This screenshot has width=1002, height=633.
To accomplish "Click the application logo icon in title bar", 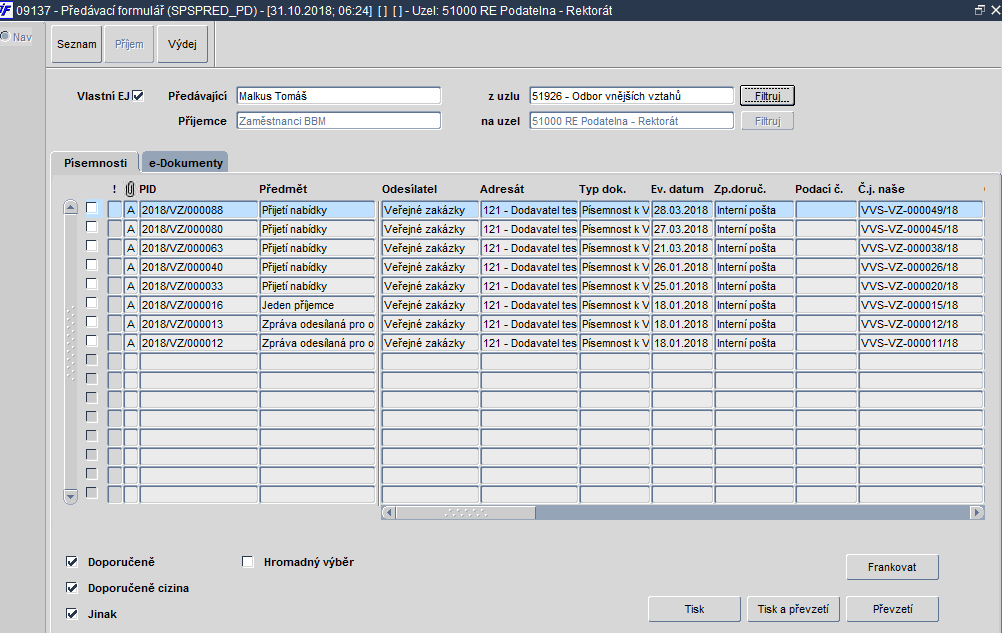I will point(6,10).
